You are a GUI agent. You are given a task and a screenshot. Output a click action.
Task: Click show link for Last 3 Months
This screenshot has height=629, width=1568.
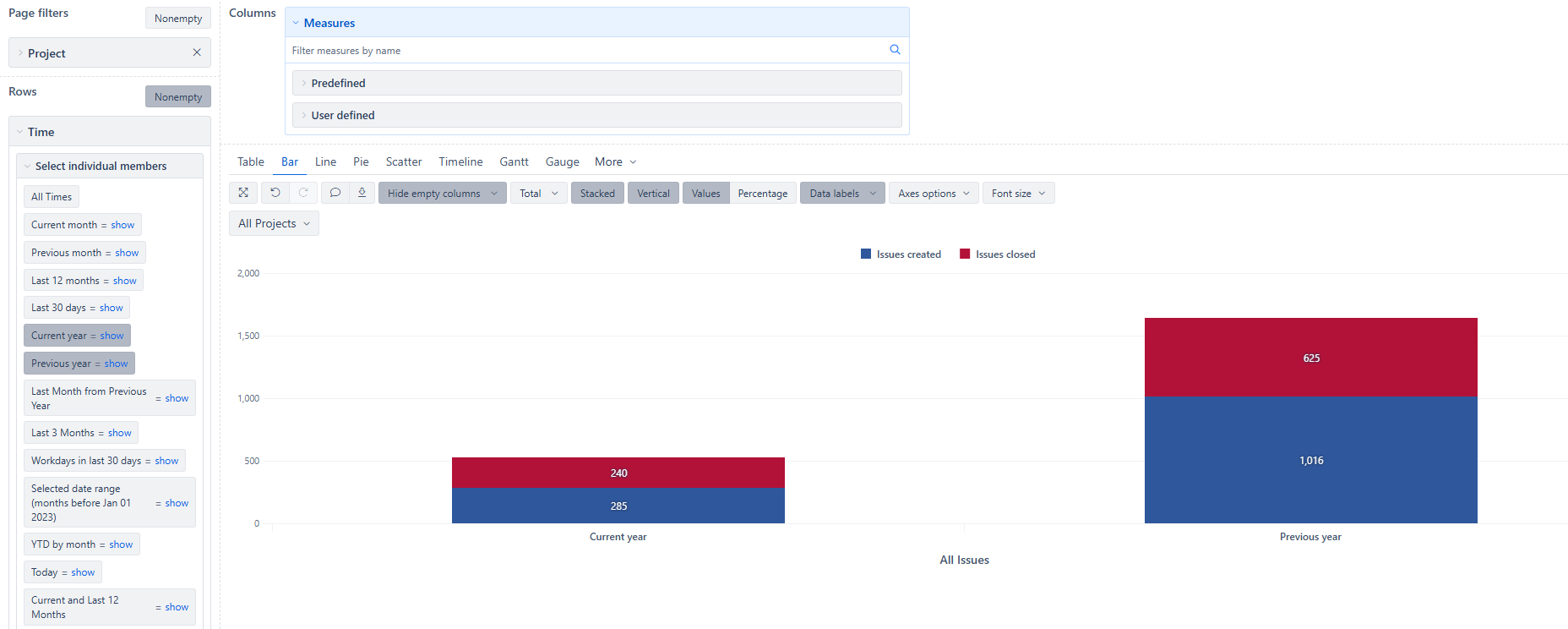coord(120,433)
